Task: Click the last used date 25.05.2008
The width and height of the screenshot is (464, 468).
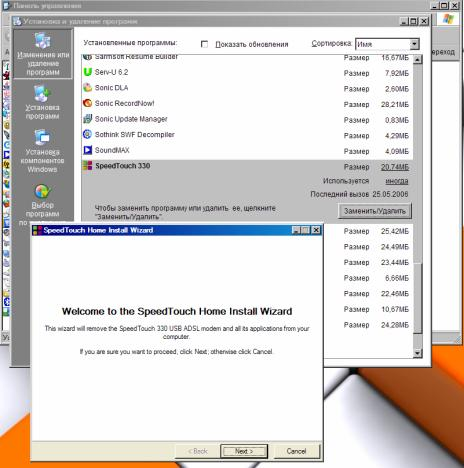Action: tap(390, 194)
